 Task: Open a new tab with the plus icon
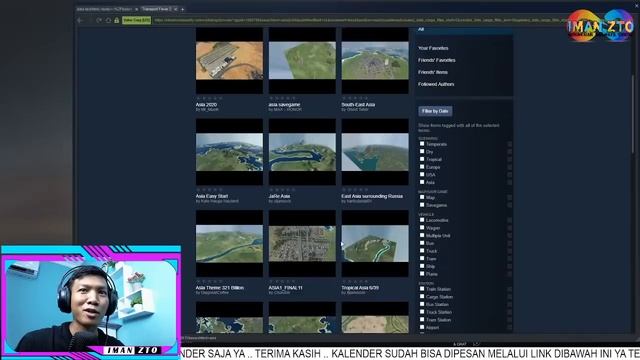pyautogui.click(x=182, y=9)
